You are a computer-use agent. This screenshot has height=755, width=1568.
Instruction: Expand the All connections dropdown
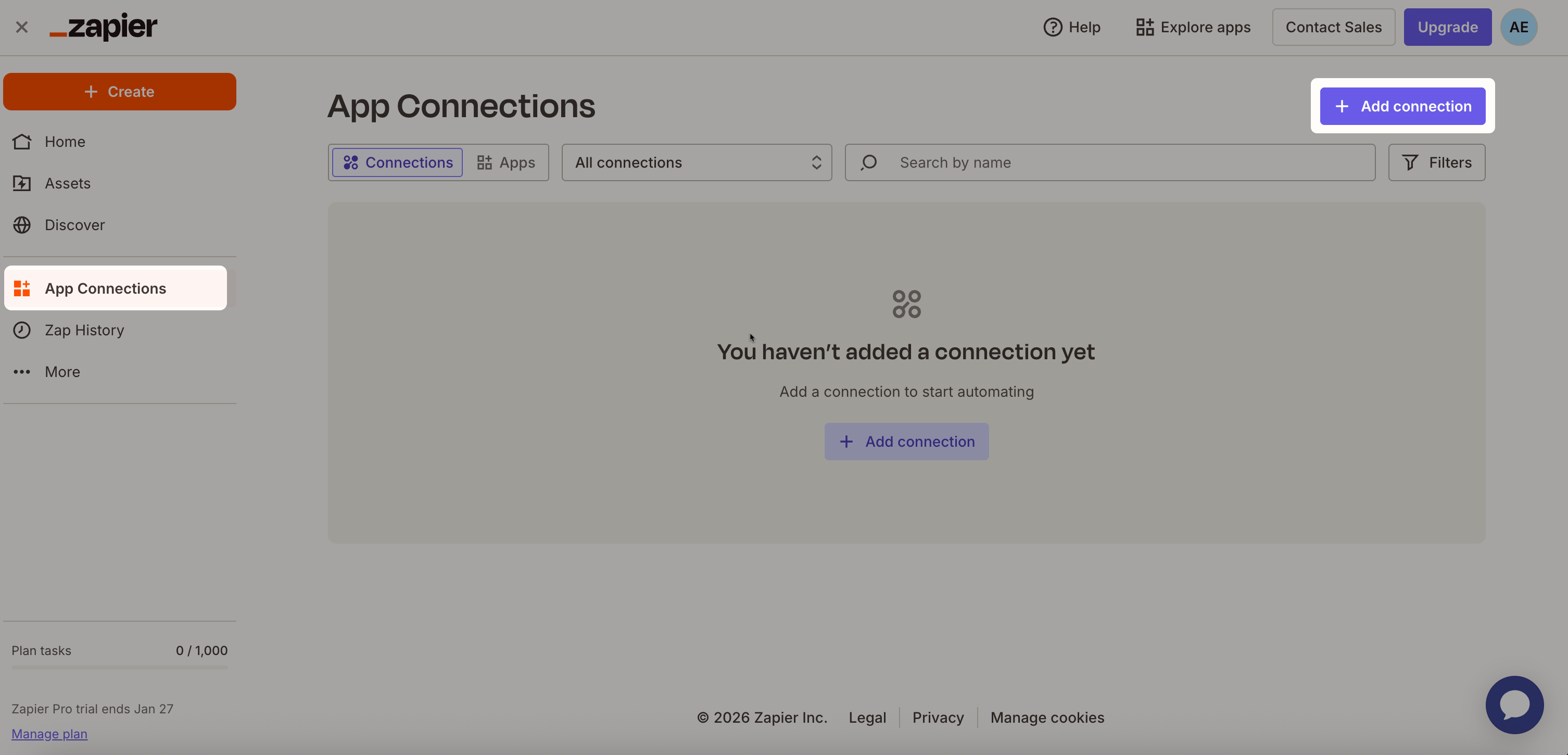point(697,162)
